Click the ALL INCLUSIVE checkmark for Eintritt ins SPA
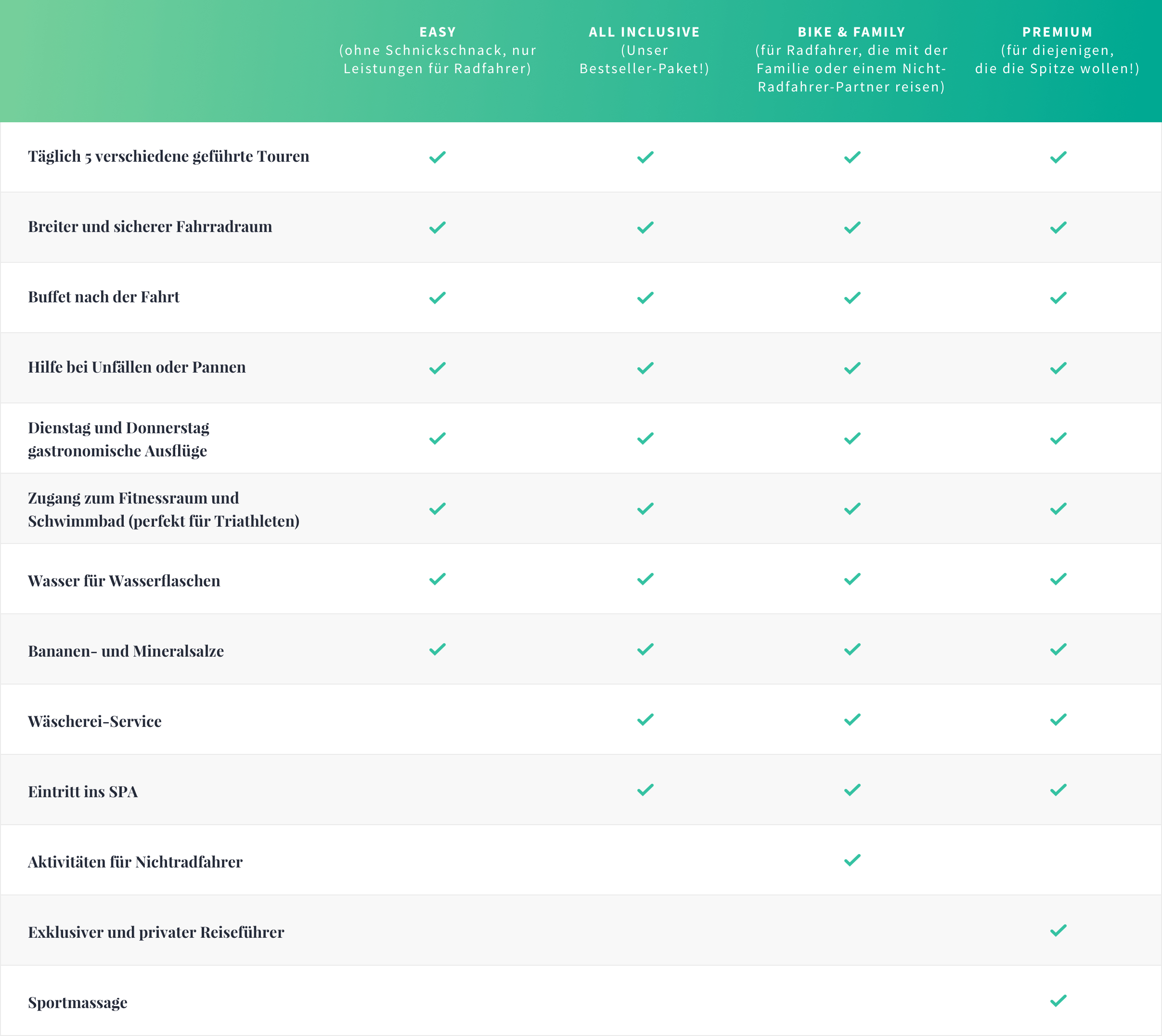The height and width of the screenshot is (1036, 1162). click(645, 790)
